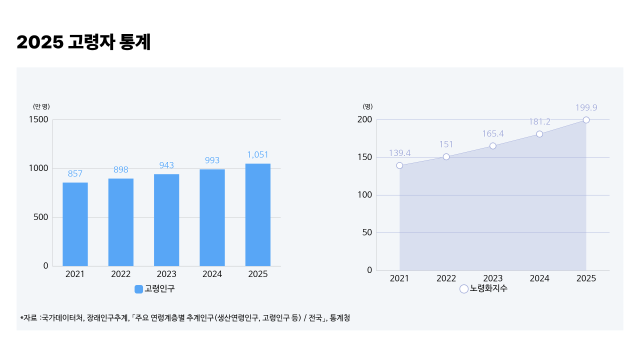This screenshot has height=360, width=640.
Task: Click the 200 y-axis label
Action: pos(365,120)
